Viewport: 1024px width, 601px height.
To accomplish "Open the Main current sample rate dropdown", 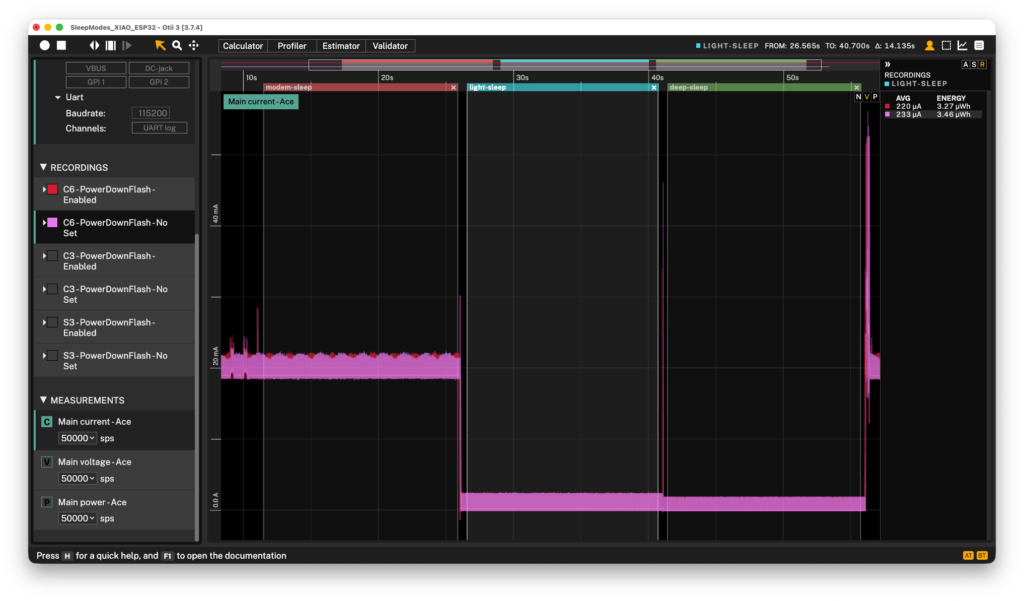I will tap(77, 438).
